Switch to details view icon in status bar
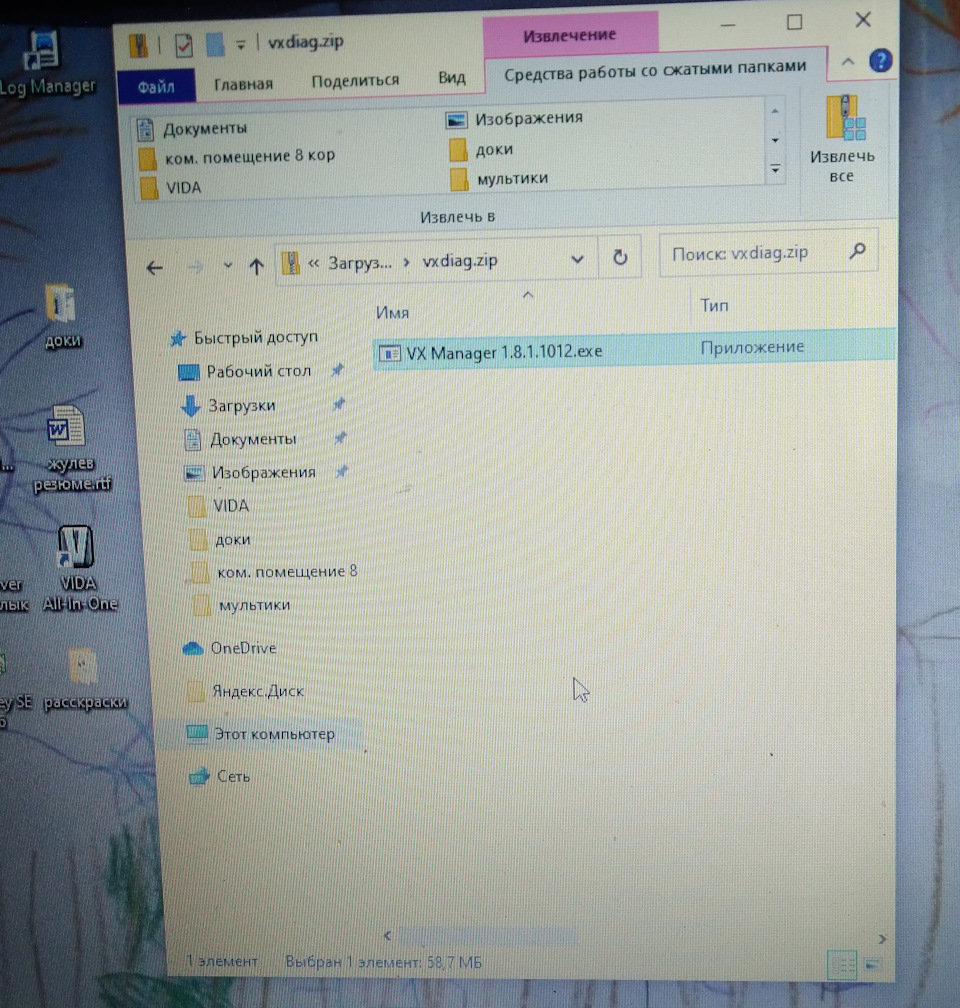The width and height of the screenshot is (960, 1008). pyautogui.click(x=842, y=964)
